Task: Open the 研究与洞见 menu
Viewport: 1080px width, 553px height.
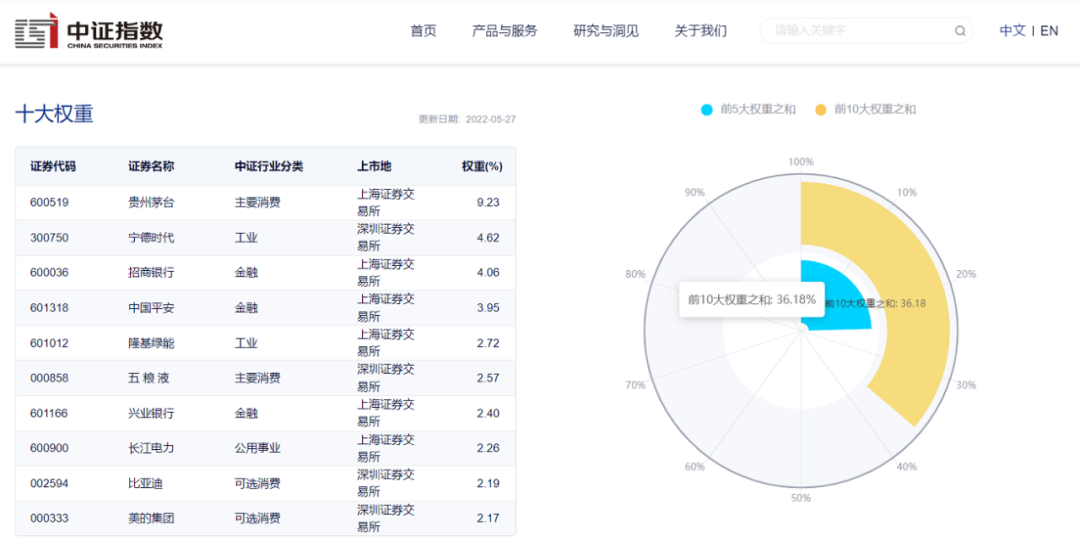Action: [606, 31]
